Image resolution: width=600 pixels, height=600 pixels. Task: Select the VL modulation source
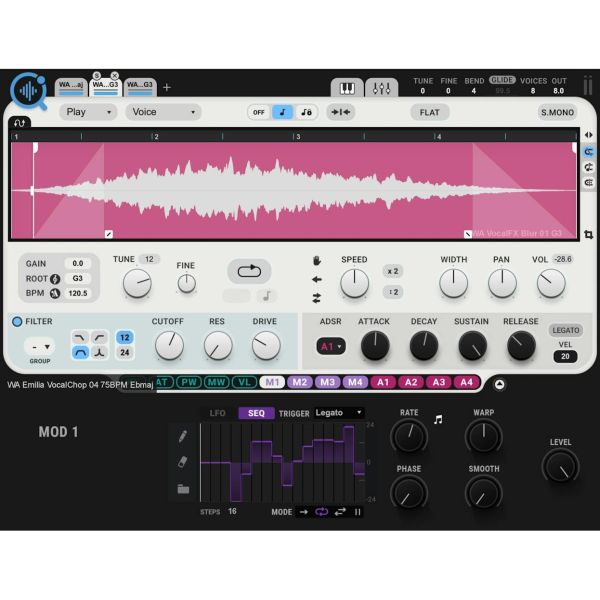tap(245, 382)
